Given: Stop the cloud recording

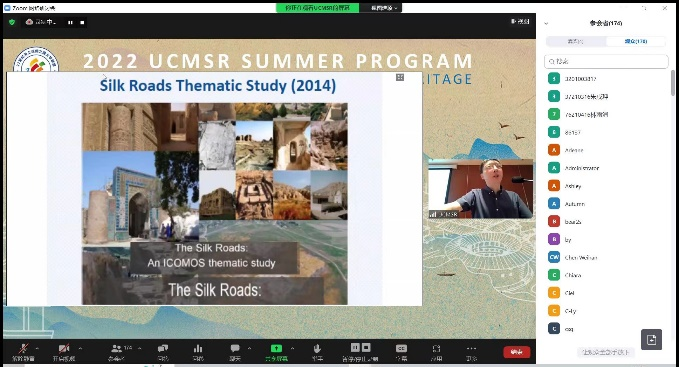Looking at the screenshot, I should coord(82,22).
